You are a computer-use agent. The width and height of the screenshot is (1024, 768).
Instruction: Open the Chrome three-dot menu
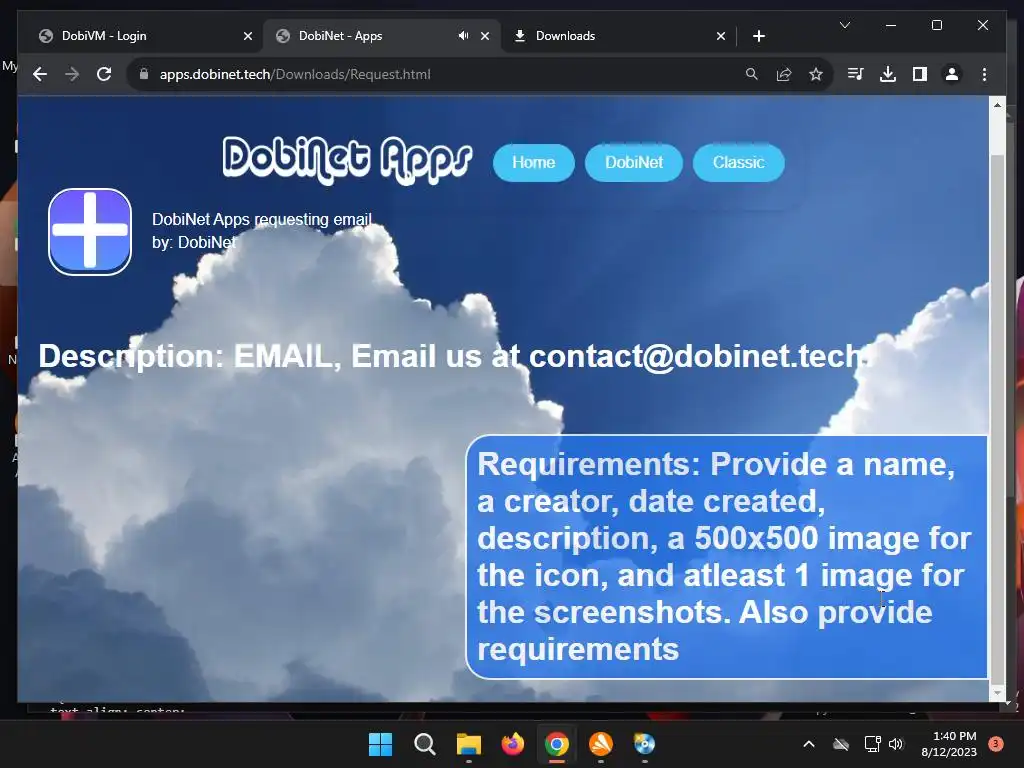(984, 74)
